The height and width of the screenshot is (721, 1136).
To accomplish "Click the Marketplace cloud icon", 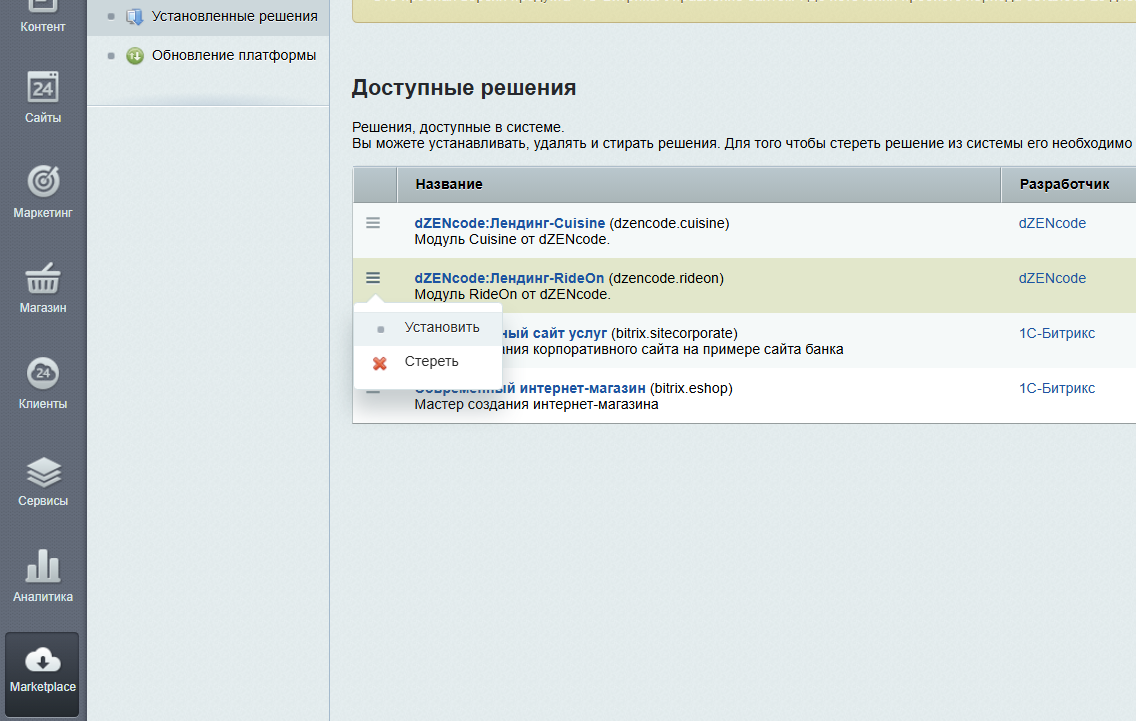I will [43, 661].
